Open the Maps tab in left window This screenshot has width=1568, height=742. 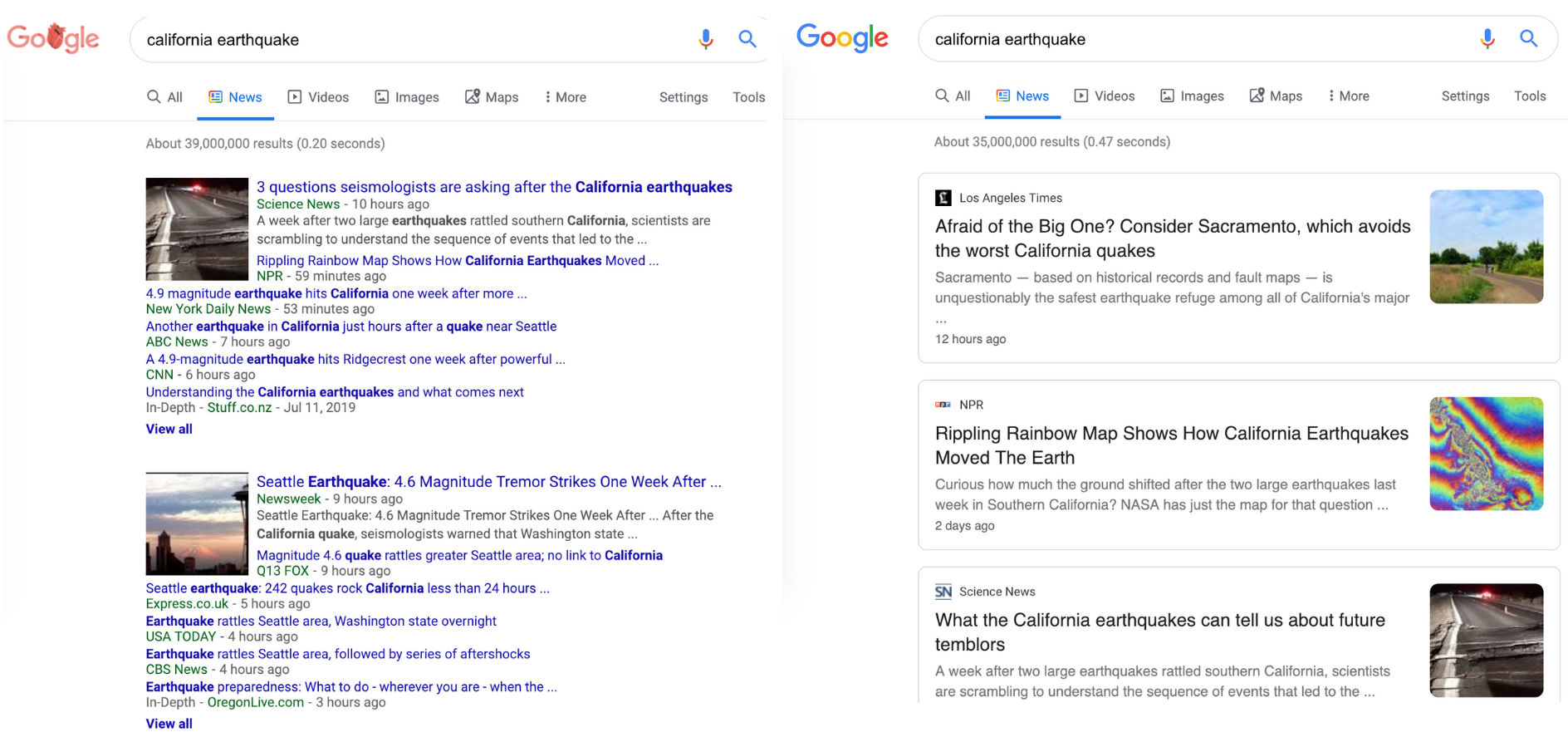[492, 97]
